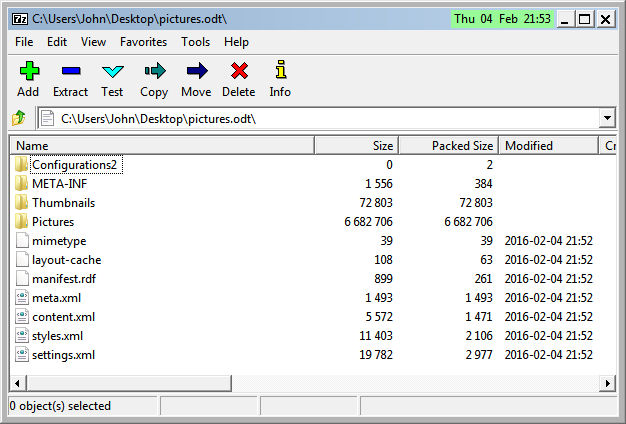Select the META-INF folder name
The image size is (626, 424).
click(x=59, y=184)
